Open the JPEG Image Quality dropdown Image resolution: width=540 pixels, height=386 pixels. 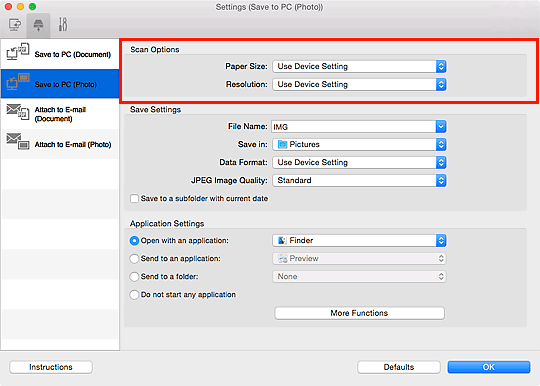359,180
